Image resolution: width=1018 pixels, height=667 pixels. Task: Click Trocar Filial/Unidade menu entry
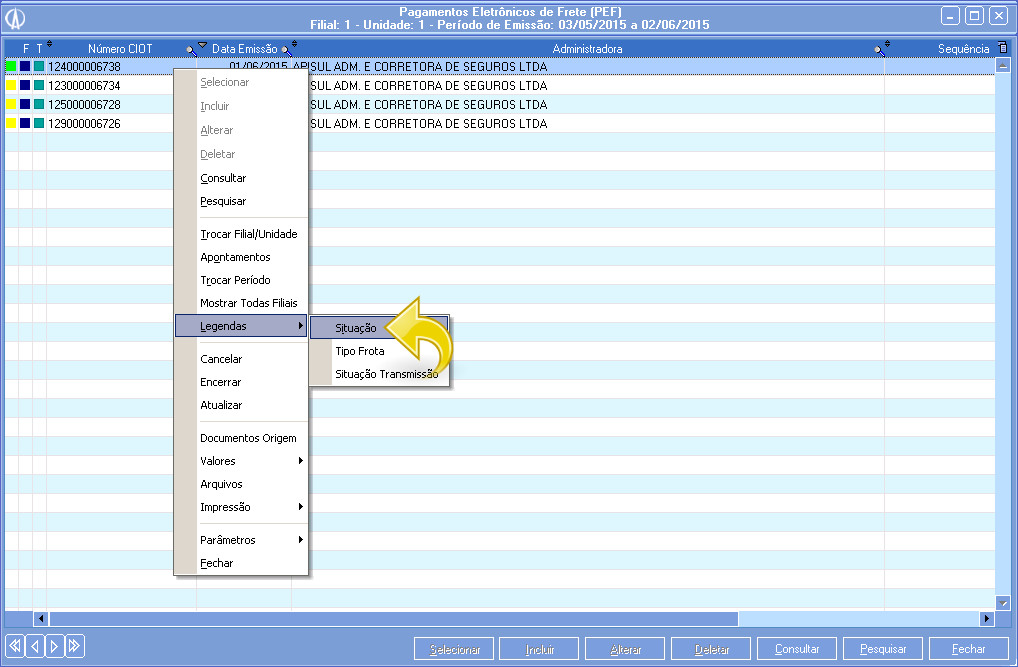tap(248, 234)
